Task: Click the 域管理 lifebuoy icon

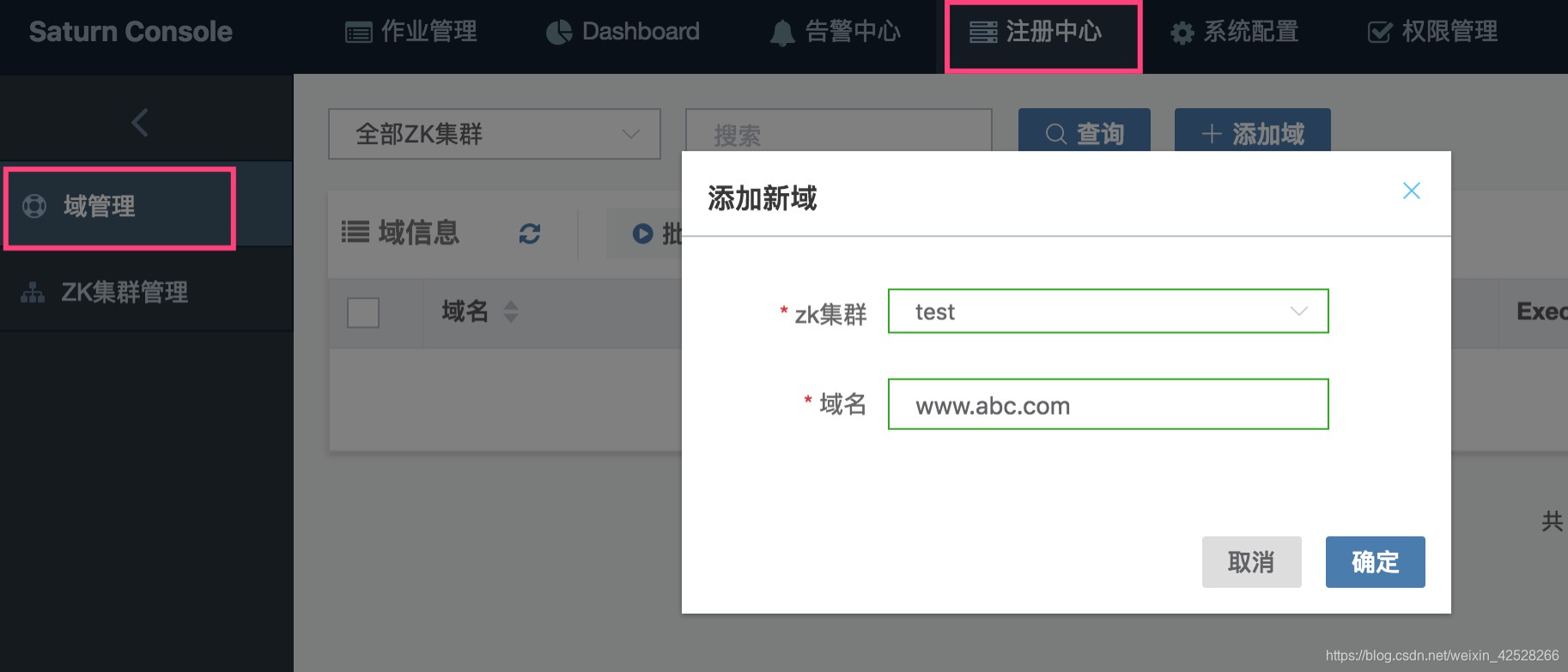Action: coord(34,206)
